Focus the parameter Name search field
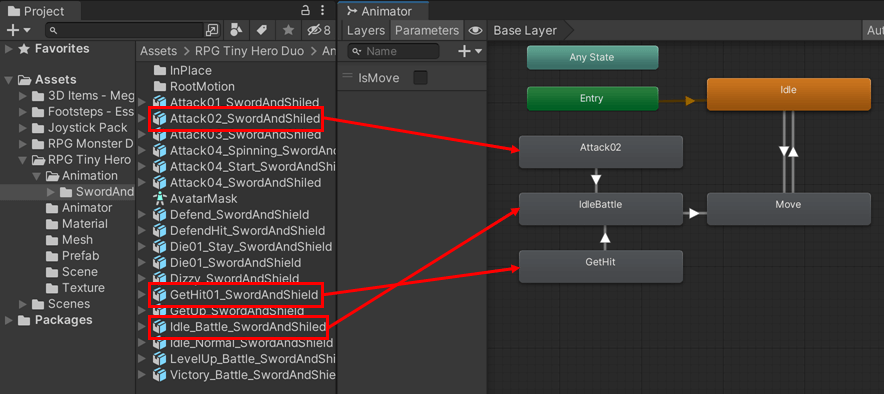Viewport: 884px width, 394px height. click(393, 51)
